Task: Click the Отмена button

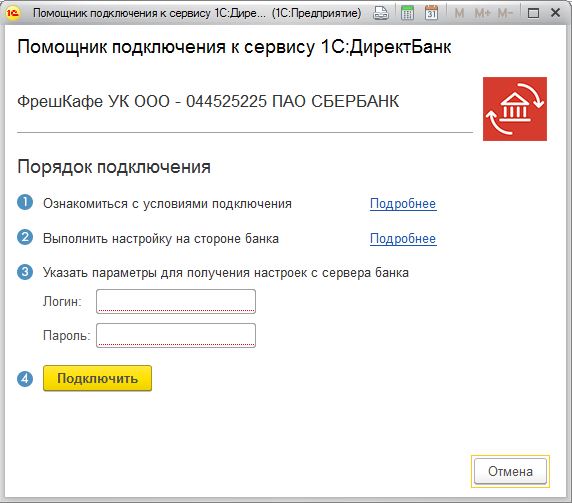Action: coord(510,471)
